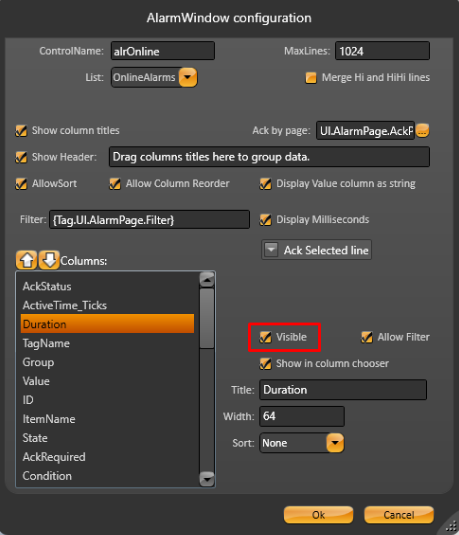Enable Merge Hi and HiHi lines

click(311, 77)
